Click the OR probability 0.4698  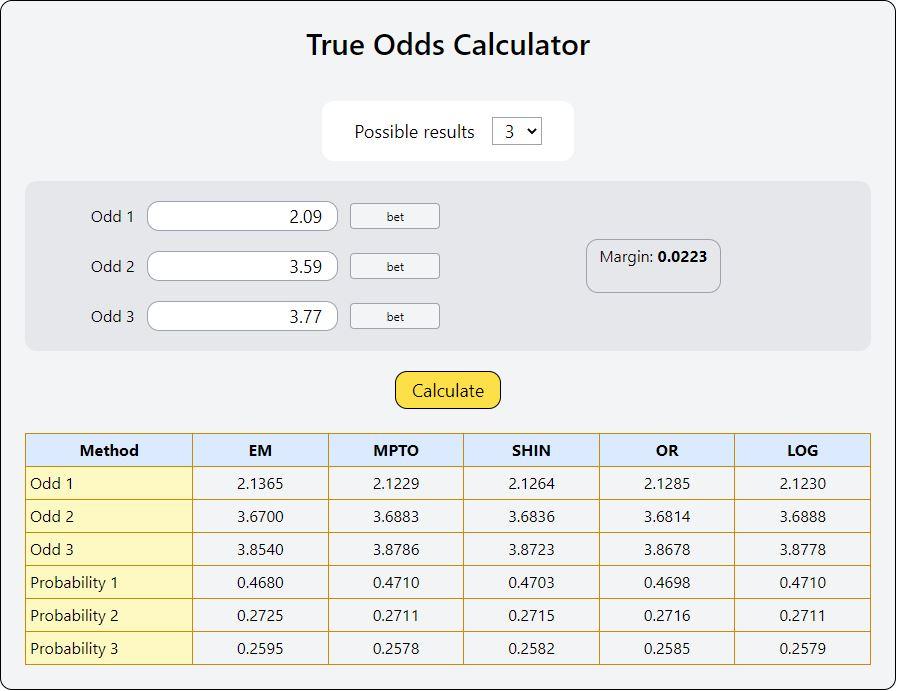[667, 582]
